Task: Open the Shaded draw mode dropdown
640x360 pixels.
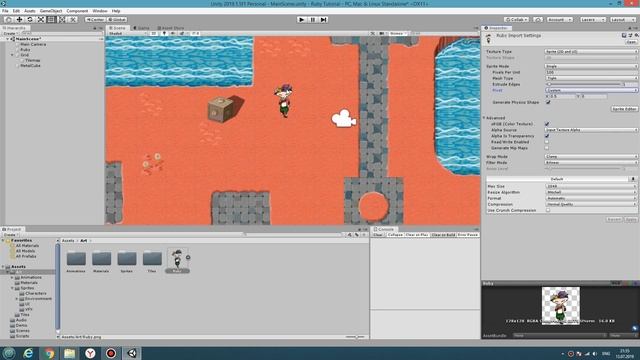Action: [x=127, y=33]
